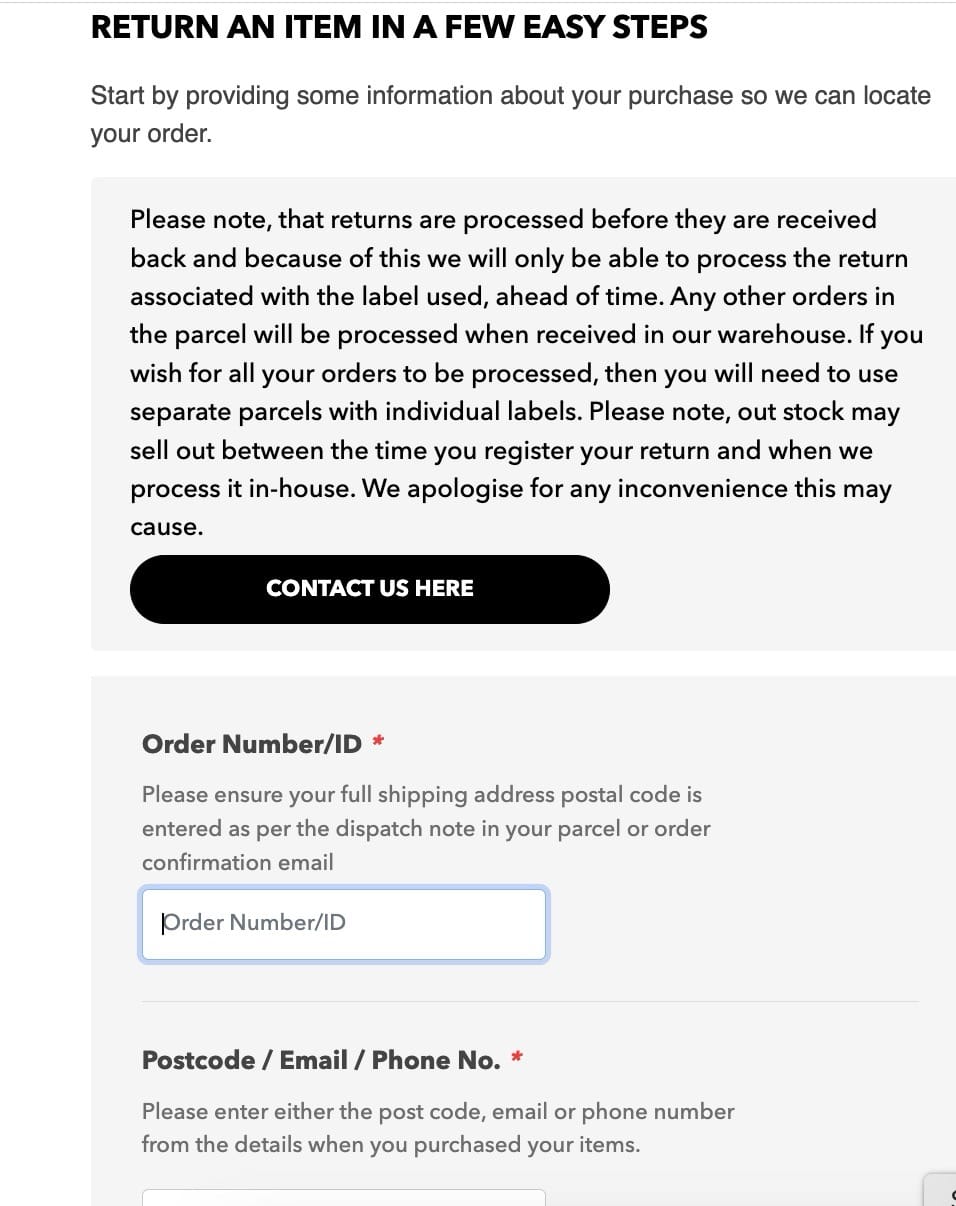This screenshot has height=1206, width=956.
Task: Focus the Order Number/ID input field
Action: click(x=344, y=923)
